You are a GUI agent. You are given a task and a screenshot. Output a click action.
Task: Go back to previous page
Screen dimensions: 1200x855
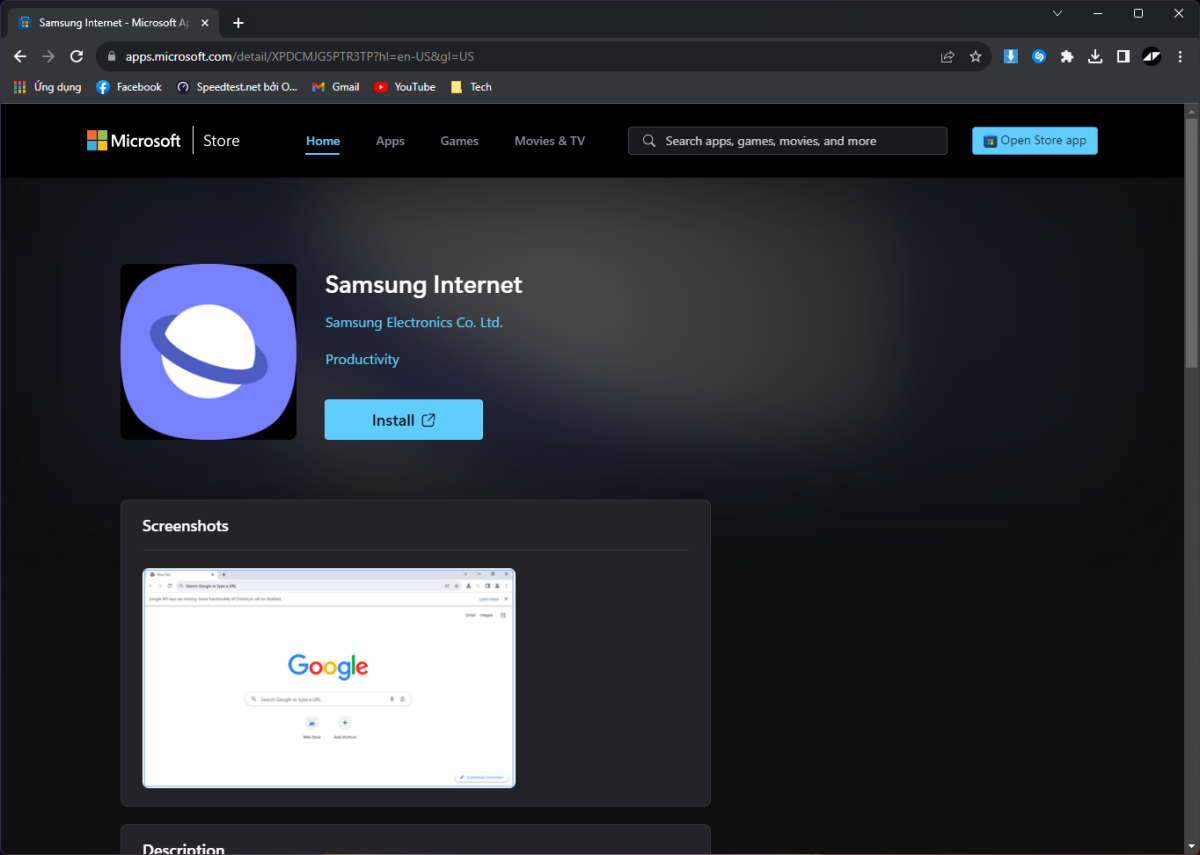pyautogui.click(x=20, y=57)
